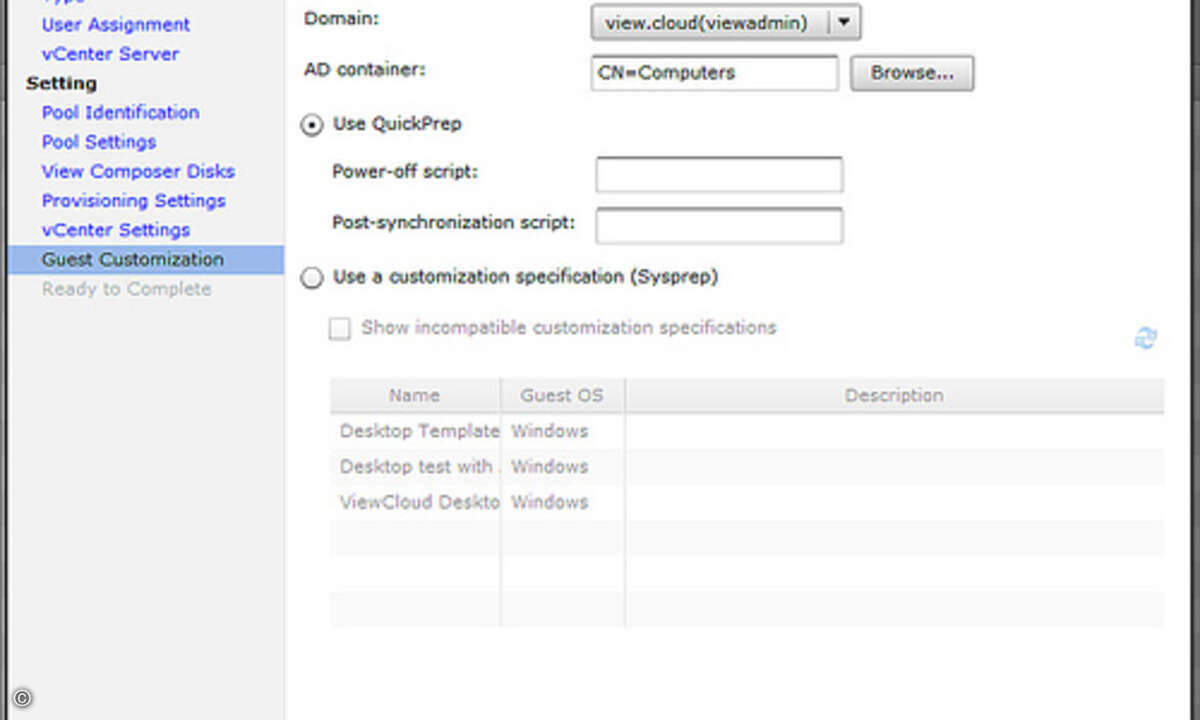The image size is (1200, 720).
Task: Go to View Composer Disks step
Action: (138, 171)
